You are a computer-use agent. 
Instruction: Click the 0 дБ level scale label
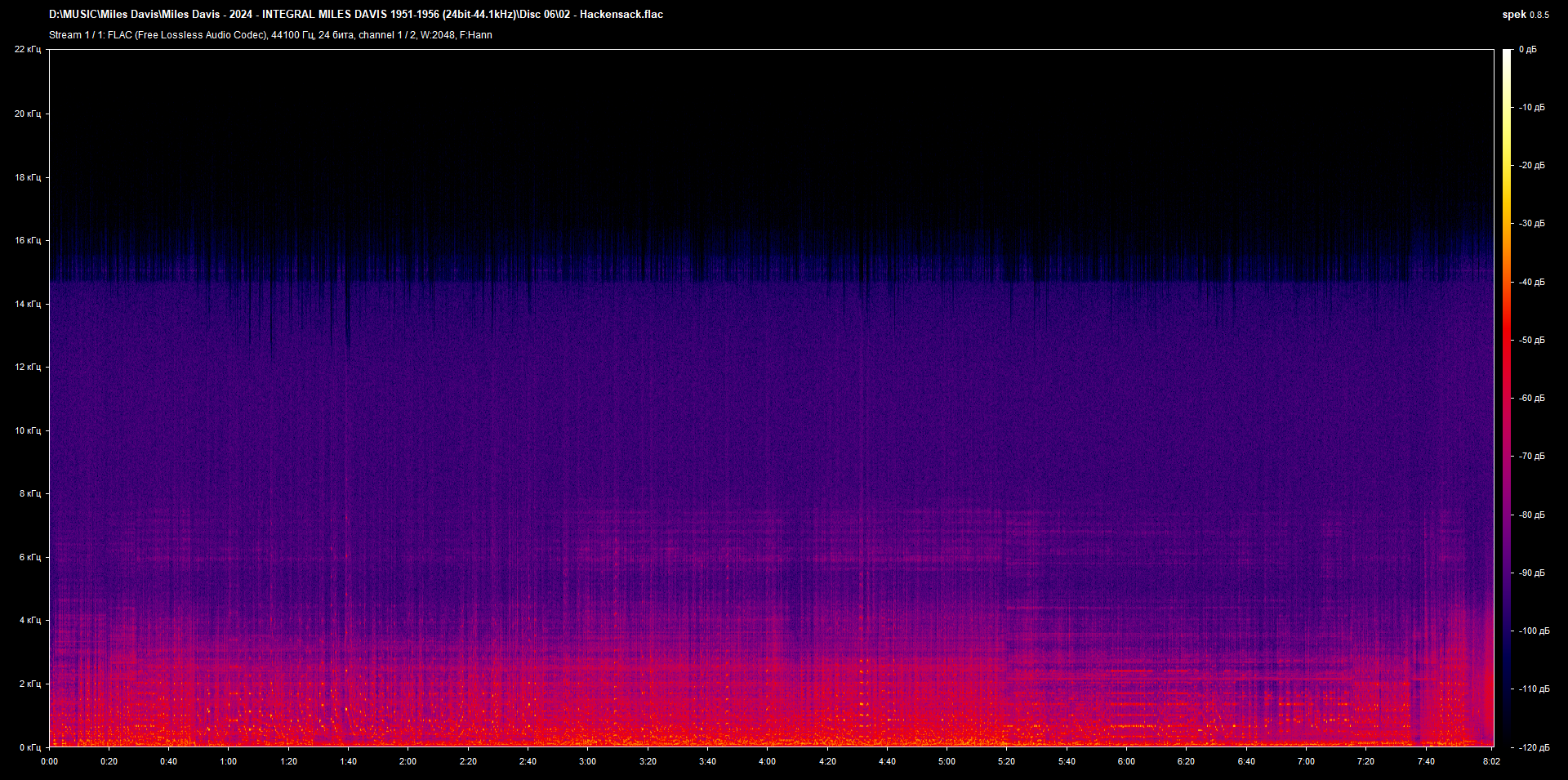pyautogui.click(x=1527, y=50)
